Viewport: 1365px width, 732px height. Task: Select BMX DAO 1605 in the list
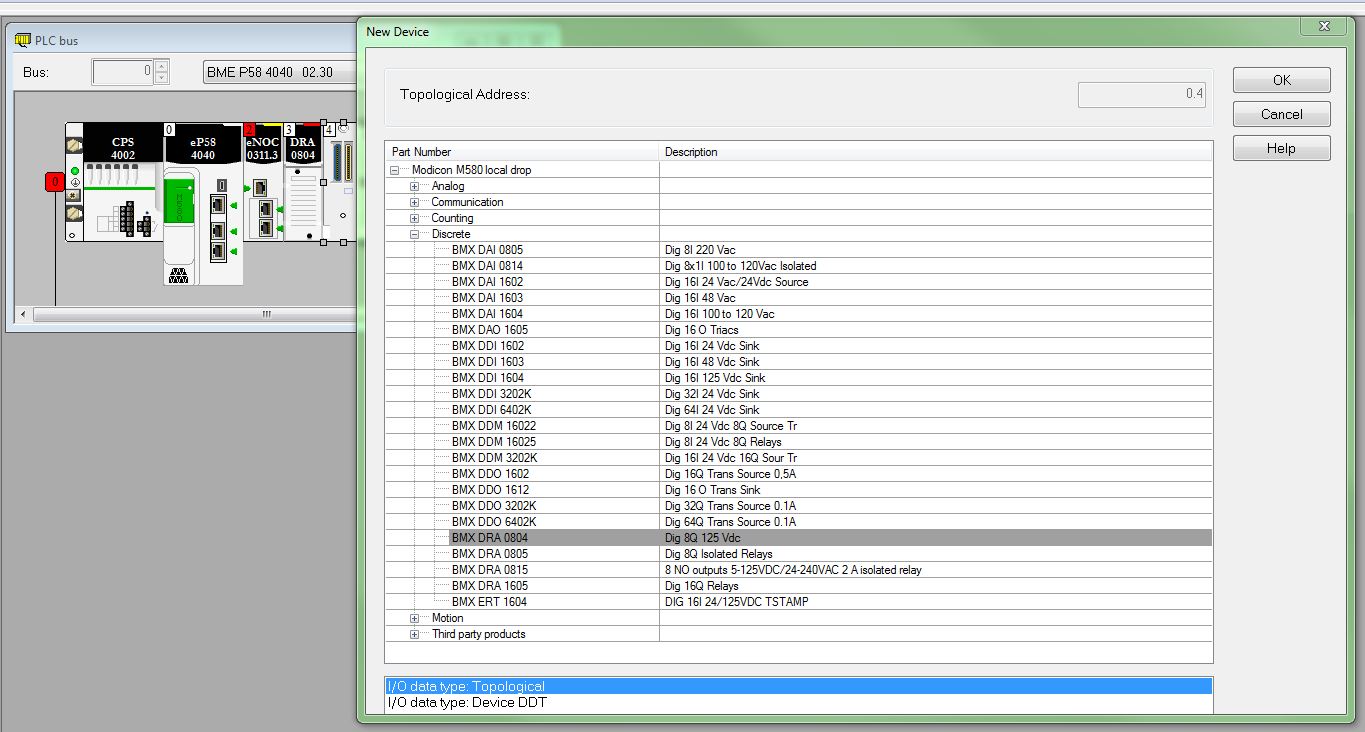pyautogui.click(x=490, y=330)
